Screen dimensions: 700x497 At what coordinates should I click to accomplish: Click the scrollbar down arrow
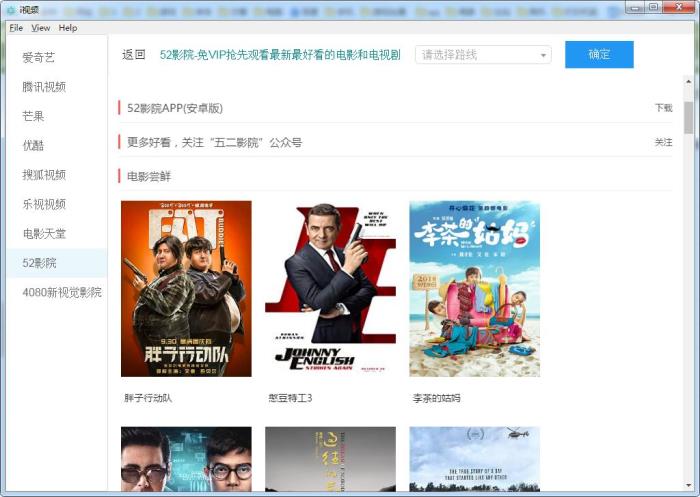tap(688, 485)
